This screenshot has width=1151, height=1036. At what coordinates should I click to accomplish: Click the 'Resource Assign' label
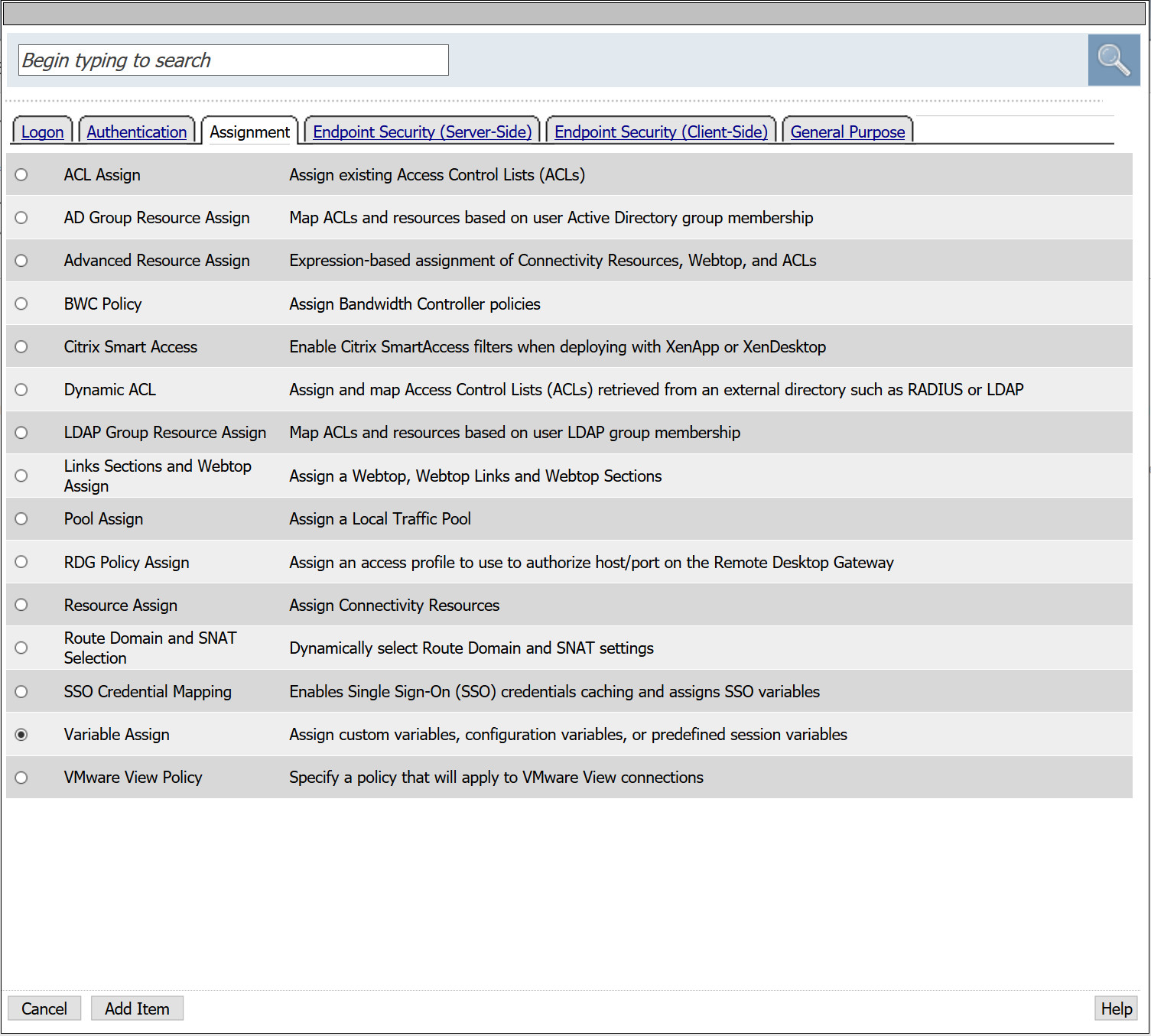(x=121, y=606)
